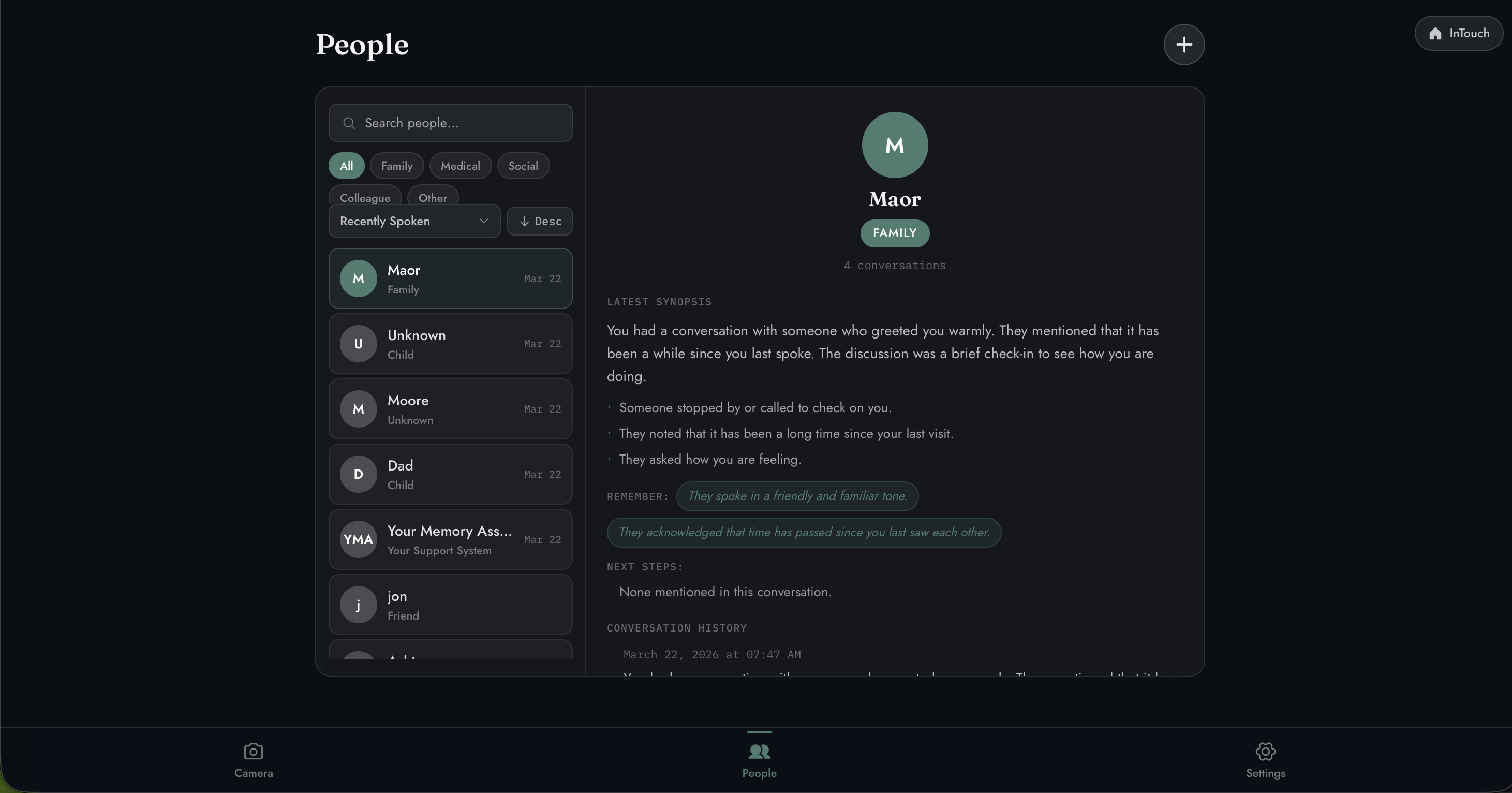The height and width of the screenshot is (793, 1512).
Task: Enable the Medical filter chip
Action: [459, 166]
